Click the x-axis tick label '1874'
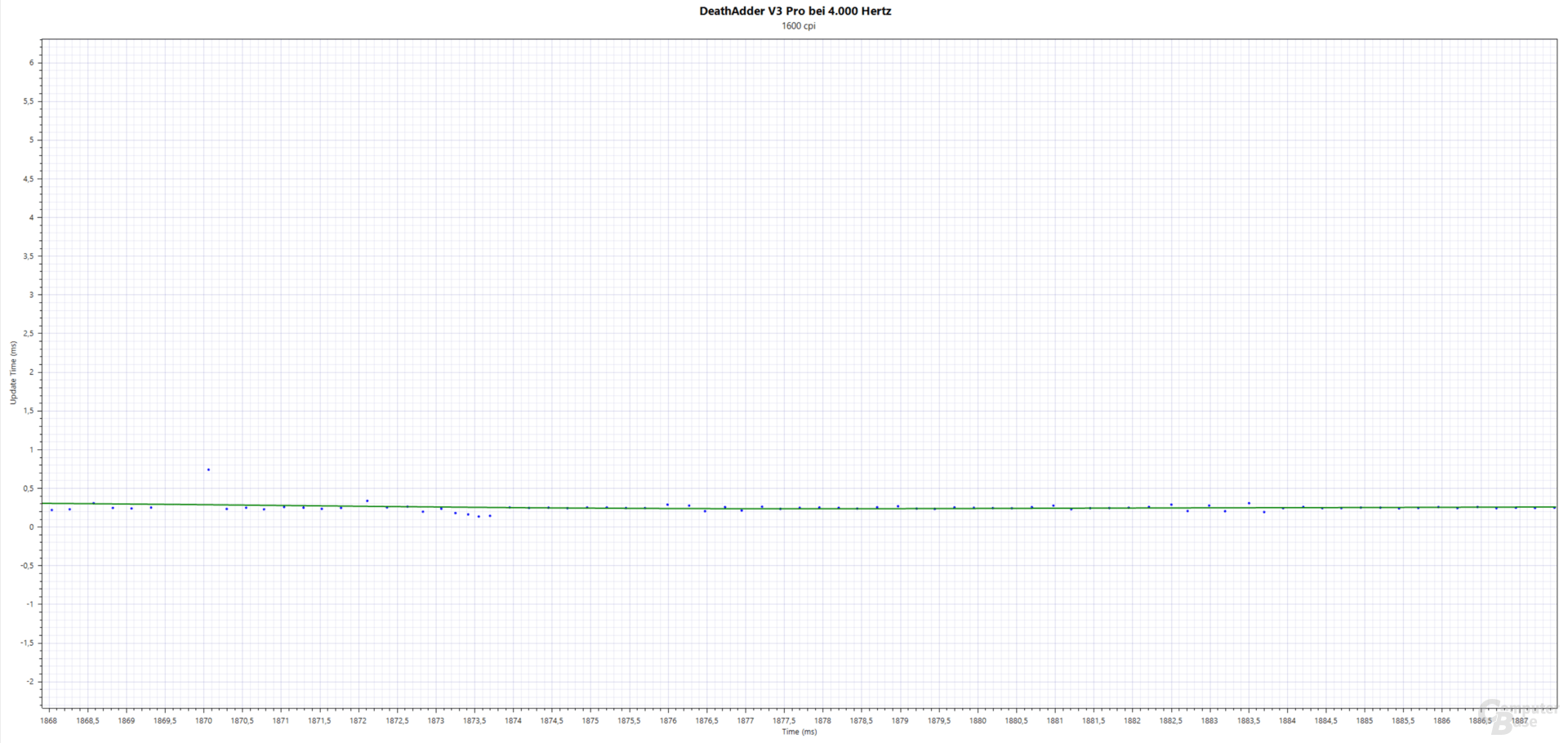Viewport: 1568px width, 743px height. [x=513, y=721]
